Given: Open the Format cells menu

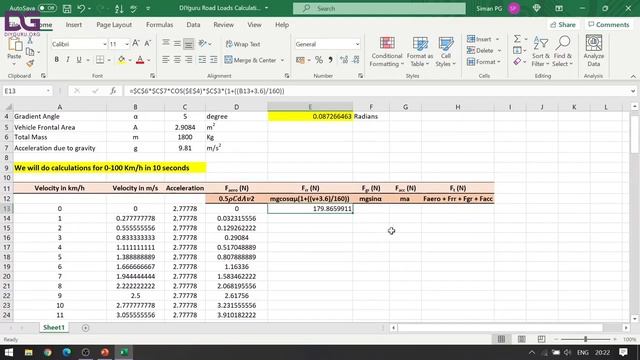Looking at the screenshot, I should 484,62.
